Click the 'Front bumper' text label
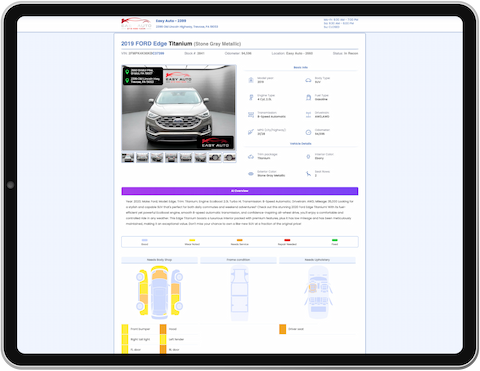 click(140, 329)
